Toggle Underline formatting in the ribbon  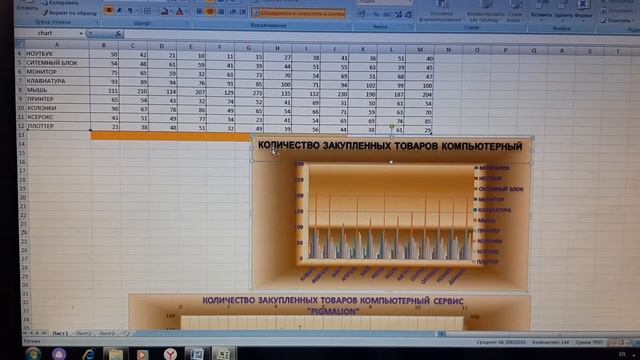coord(130,11)
